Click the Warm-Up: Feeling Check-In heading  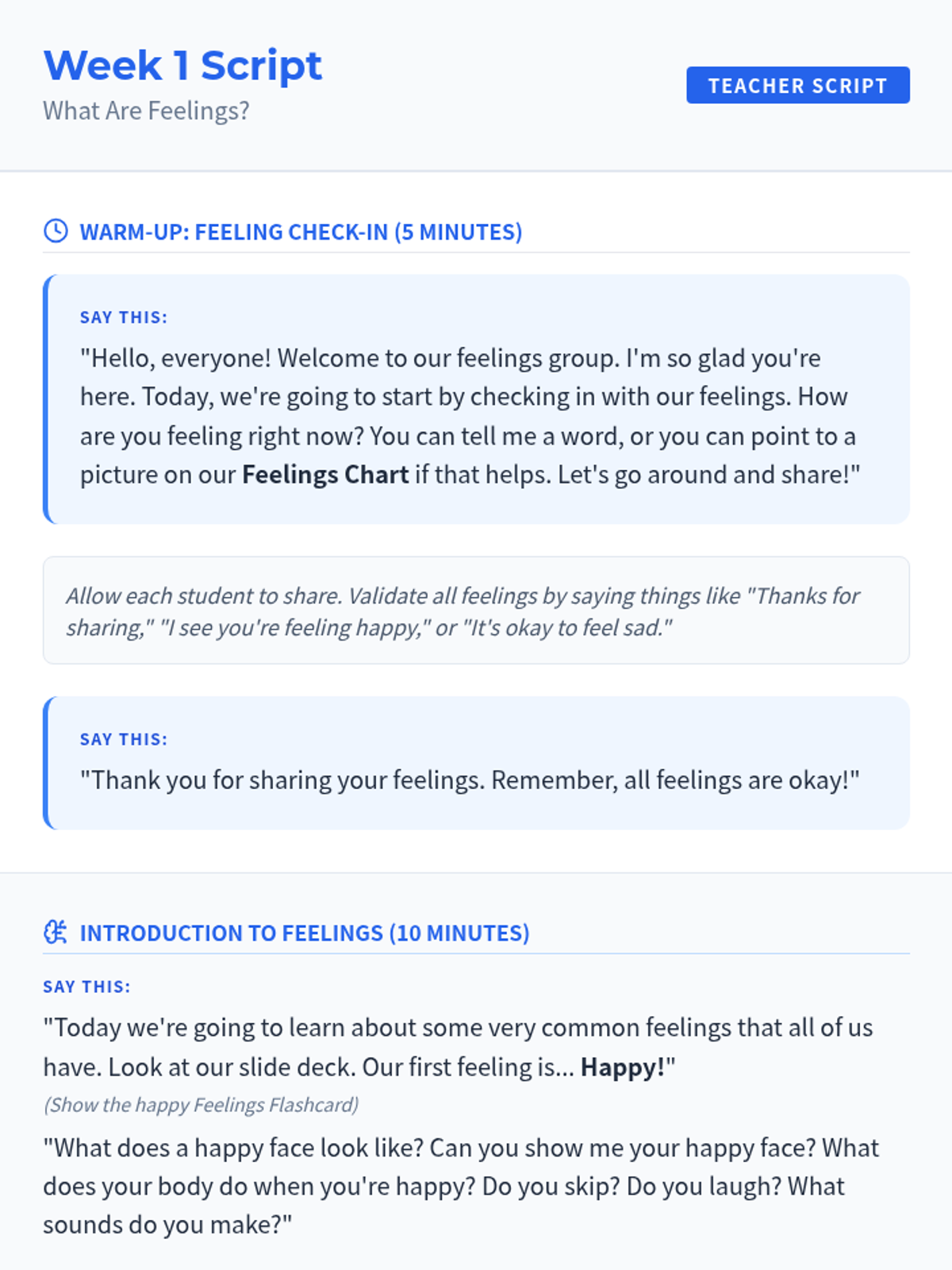(301, 232)
